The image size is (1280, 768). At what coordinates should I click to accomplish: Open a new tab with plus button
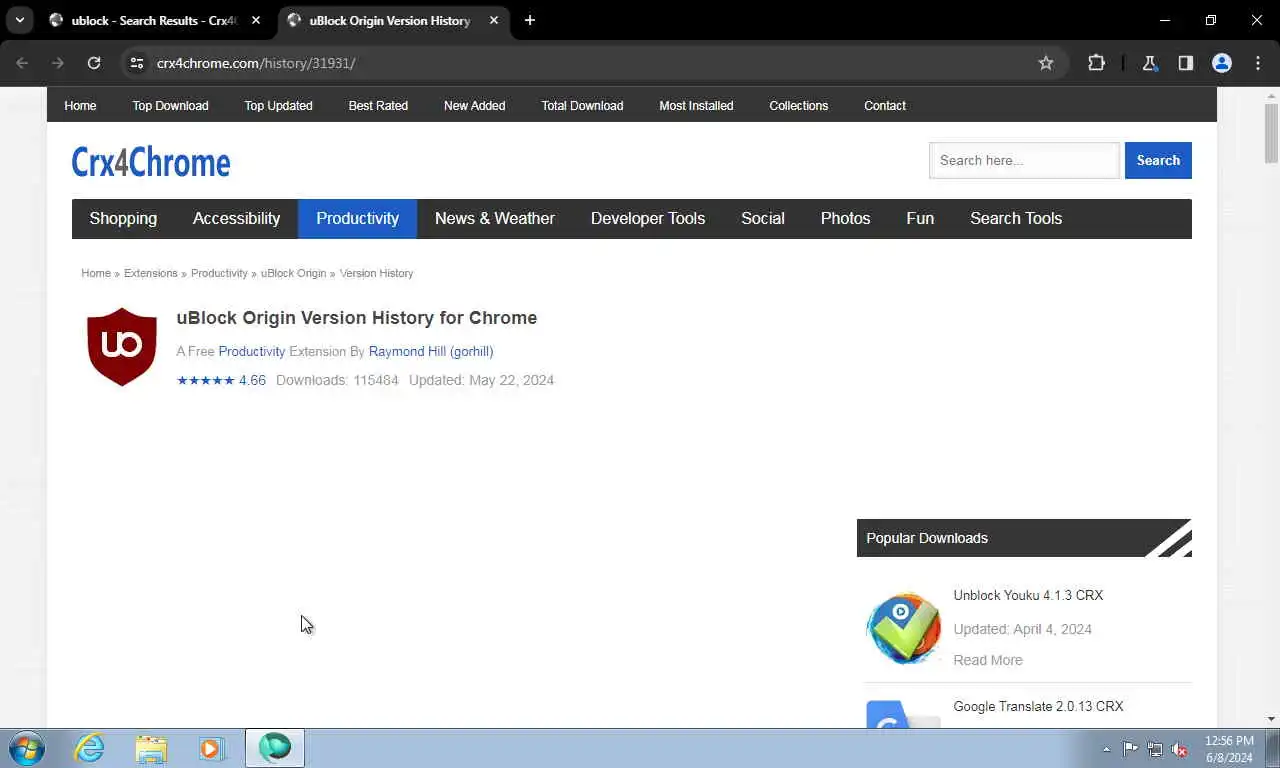[x=530, y=20]
